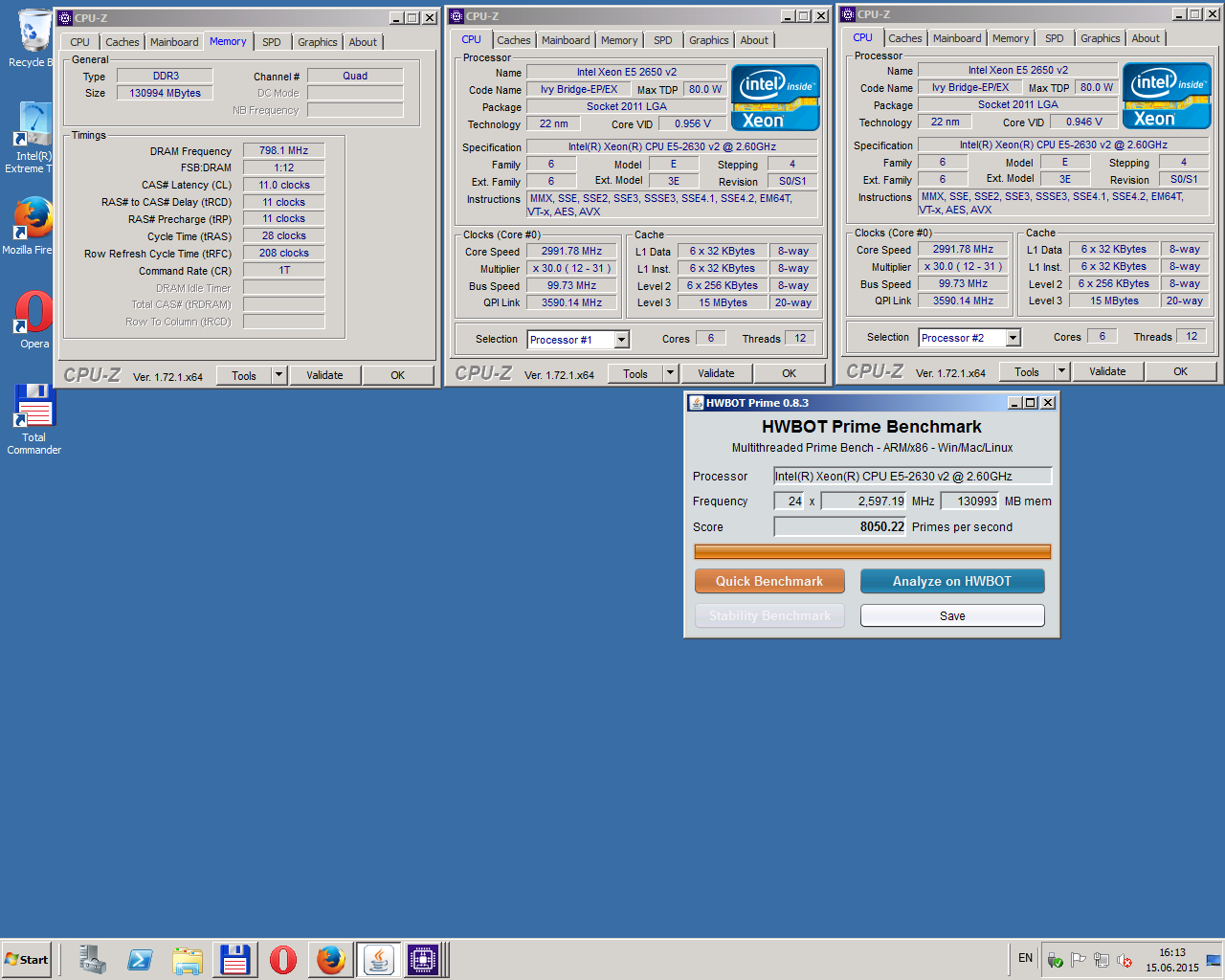Click the DRAM Frequency value 798.1 MHz
Screen dimensions: 1225x980
pos(283,150)
